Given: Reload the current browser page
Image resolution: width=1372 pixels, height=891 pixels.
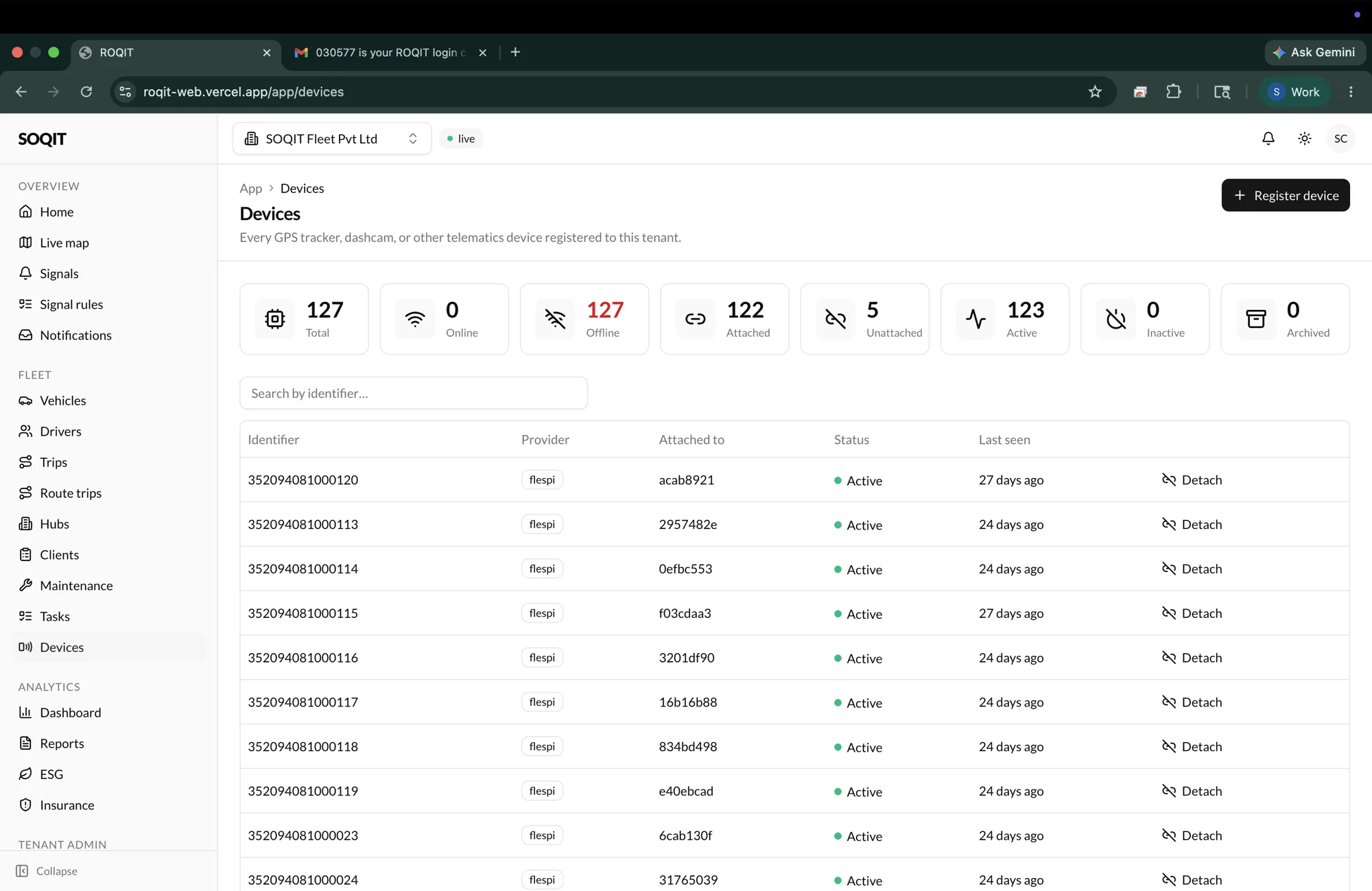Looking at the screenshot, I should tap(86, 92).
